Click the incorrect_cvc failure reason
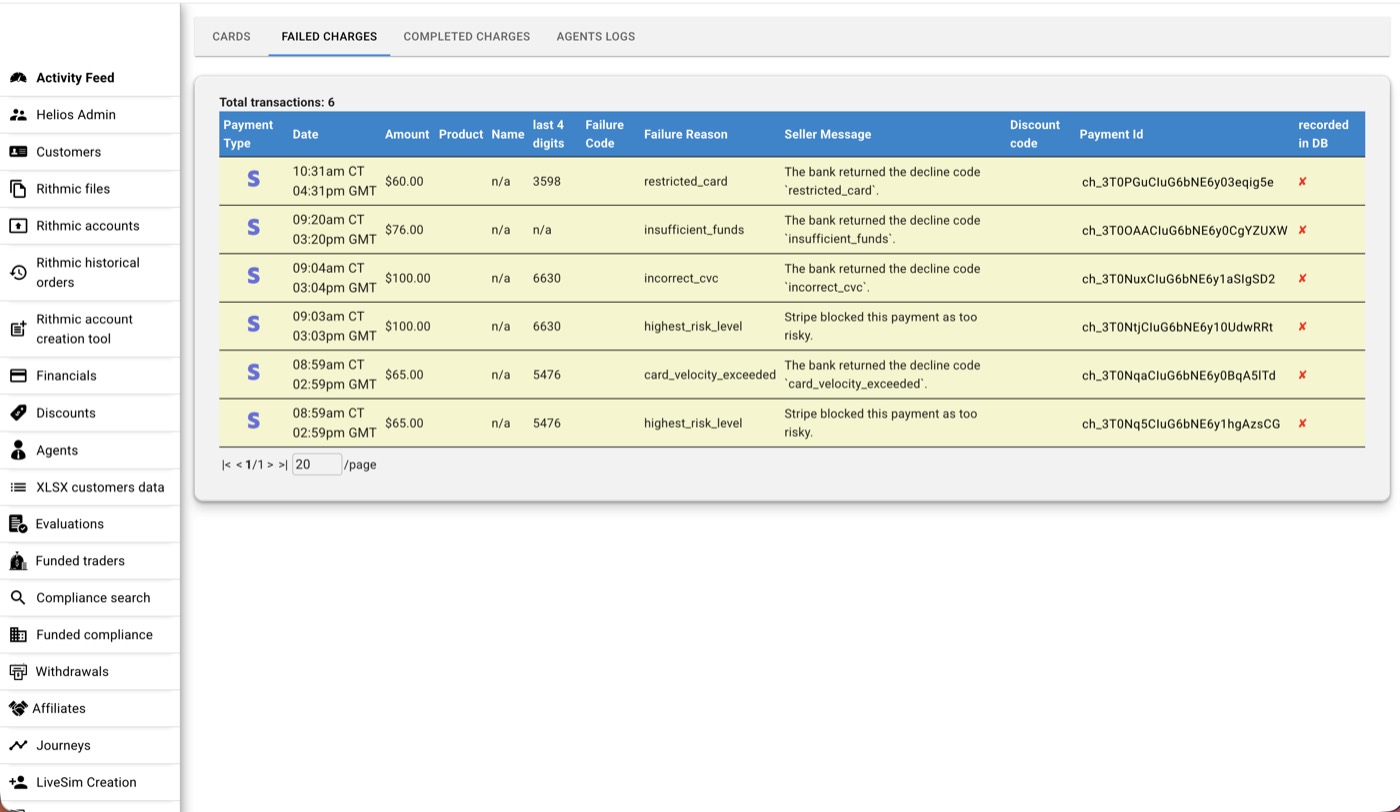Viewport: 1400px width, 812px height. pos(681,279)
